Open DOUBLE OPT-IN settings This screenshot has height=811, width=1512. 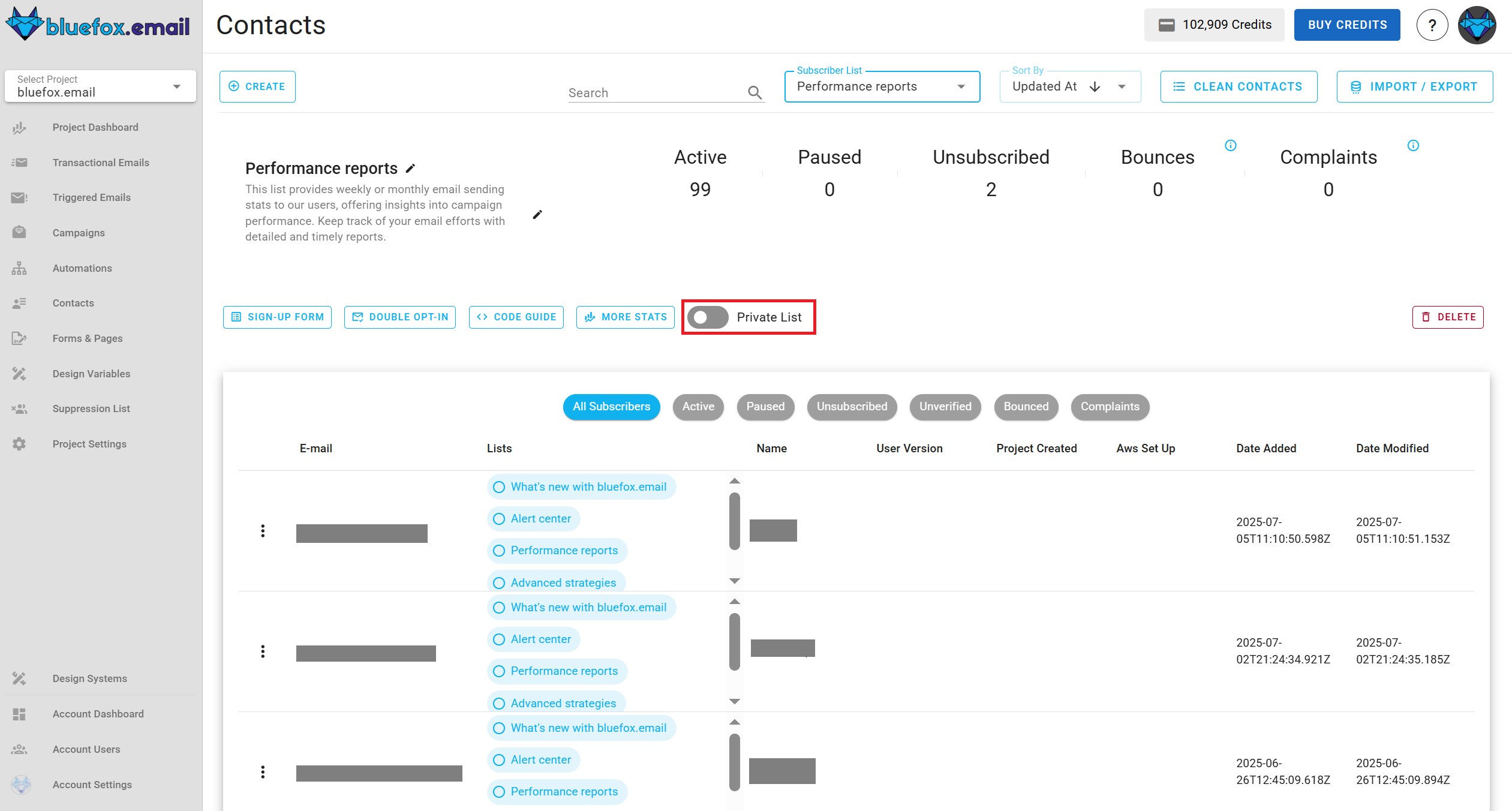click(x=400, y=317)
